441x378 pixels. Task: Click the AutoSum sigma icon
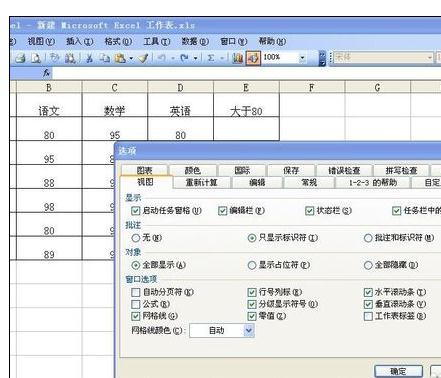coord(211,58)
